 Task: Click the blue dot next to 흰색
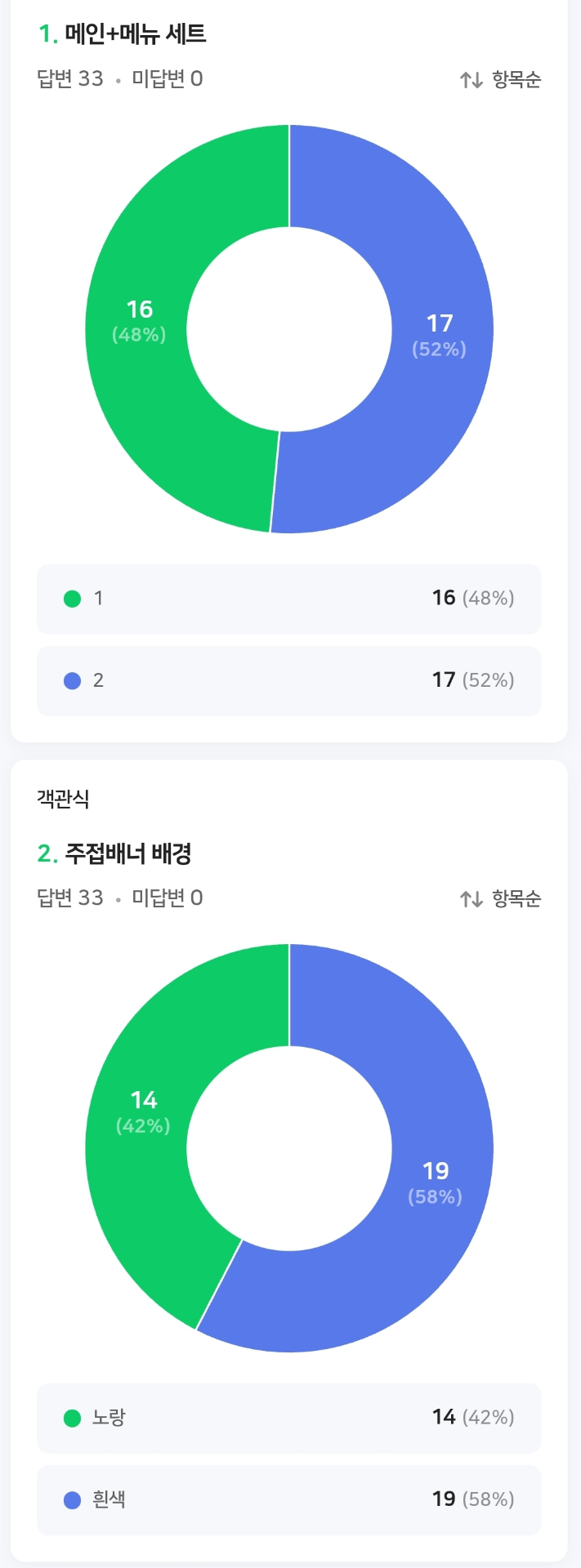point(72,1499)
